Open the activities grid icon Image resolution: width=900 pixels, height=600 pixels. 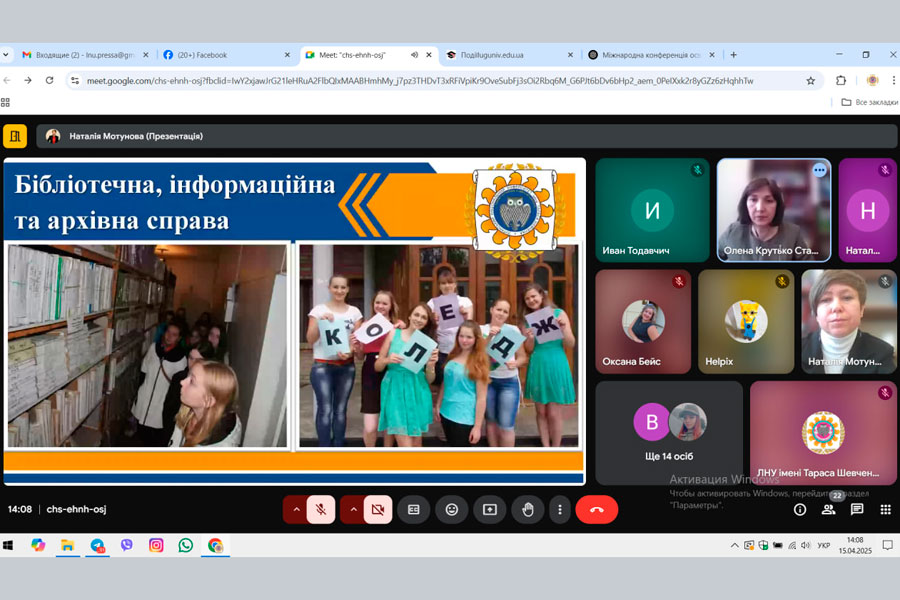[x=885, y=509]
